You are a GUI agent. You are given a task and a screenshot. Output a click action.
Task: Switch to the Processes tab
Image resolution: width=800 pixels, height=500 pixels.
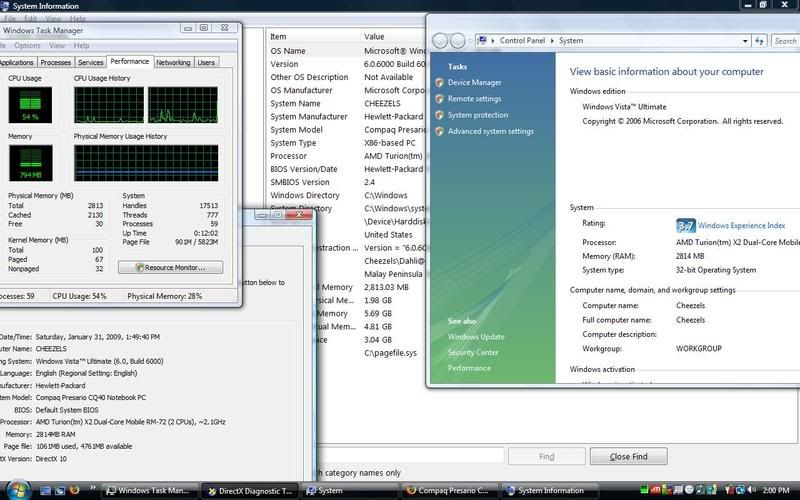click(x=56, y=62)
